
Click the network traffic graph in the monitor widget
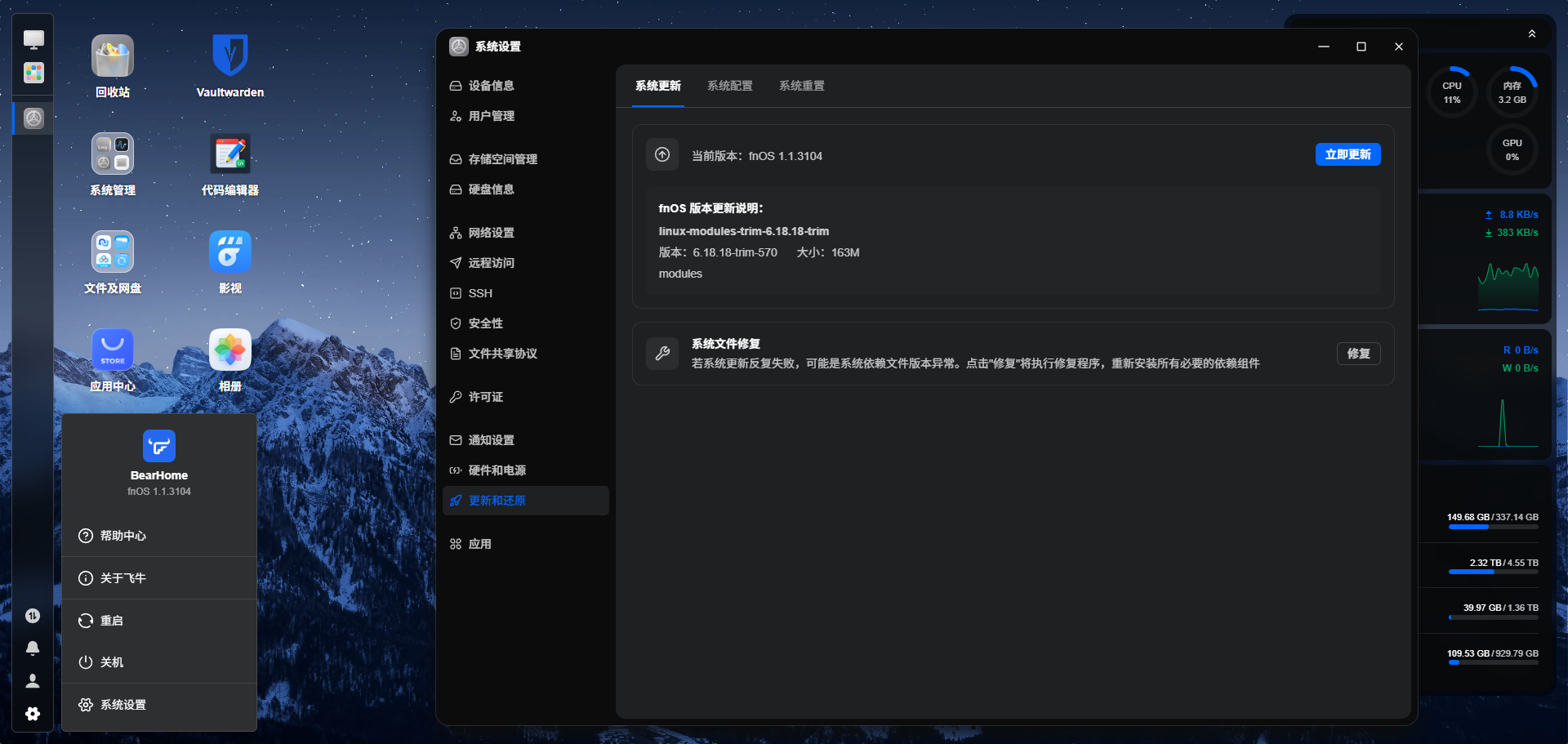point(1508,287)
